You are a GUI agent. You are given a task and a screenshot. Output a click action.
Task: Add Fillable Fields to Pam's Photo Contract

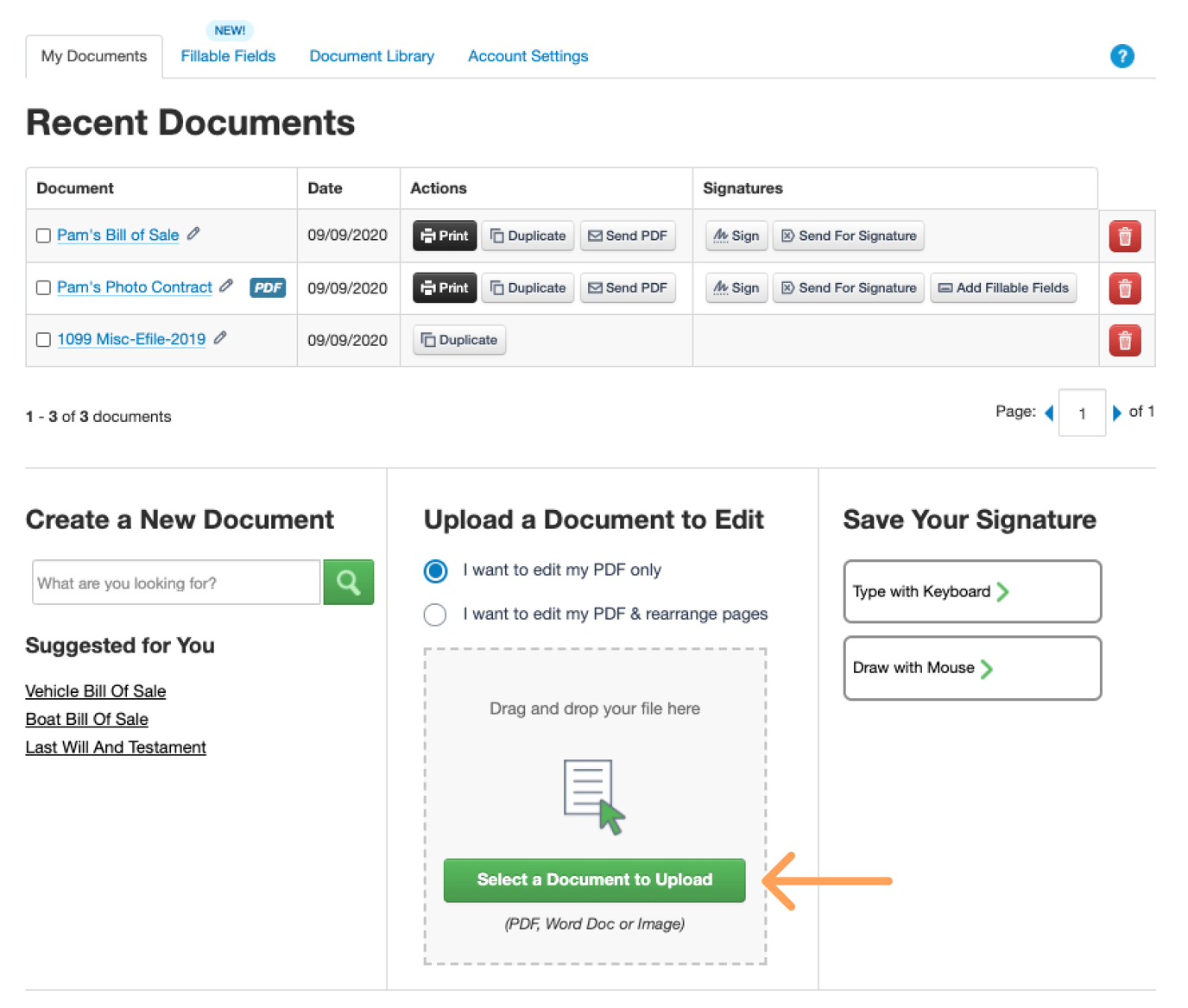point(1003,287)
